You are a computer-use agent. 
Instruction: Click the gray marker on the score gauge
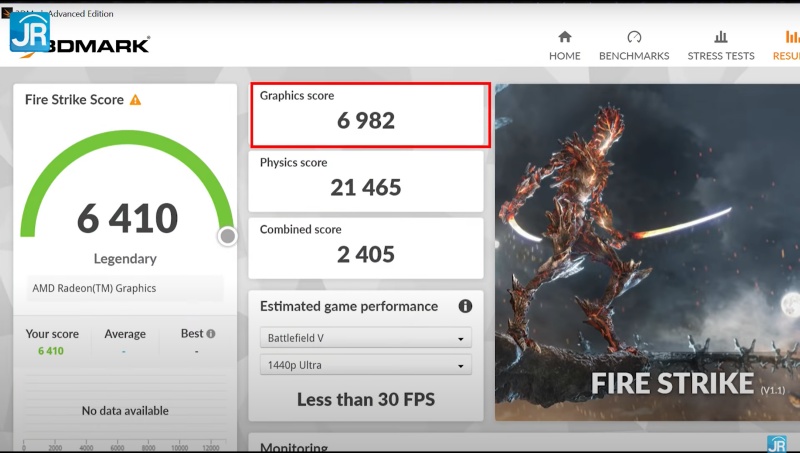pyautogui.click(x=228, y=236)
